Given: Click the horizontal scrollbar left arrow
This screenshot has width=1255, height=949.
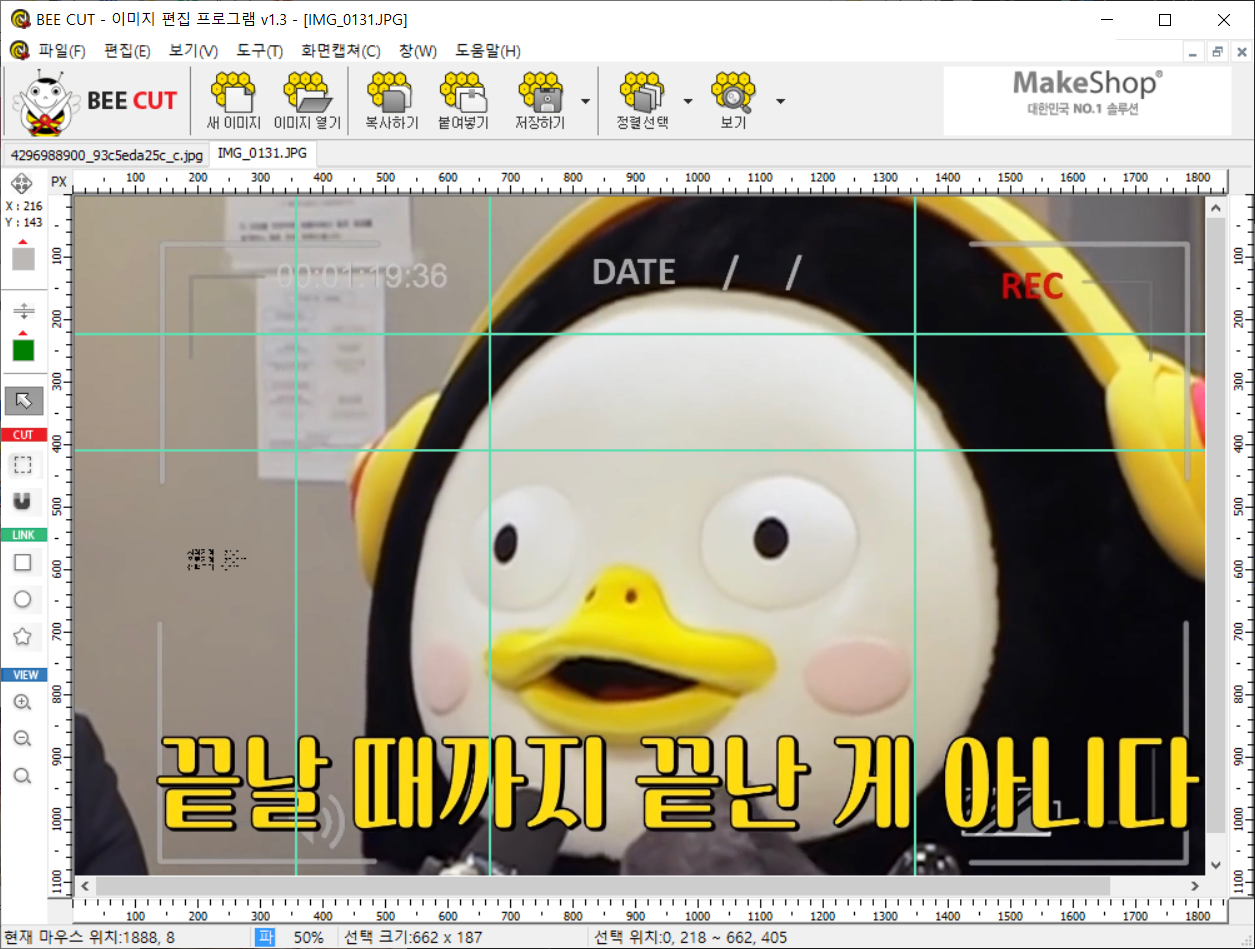Looking at the screenshot, I should click(x=86, y=886).
